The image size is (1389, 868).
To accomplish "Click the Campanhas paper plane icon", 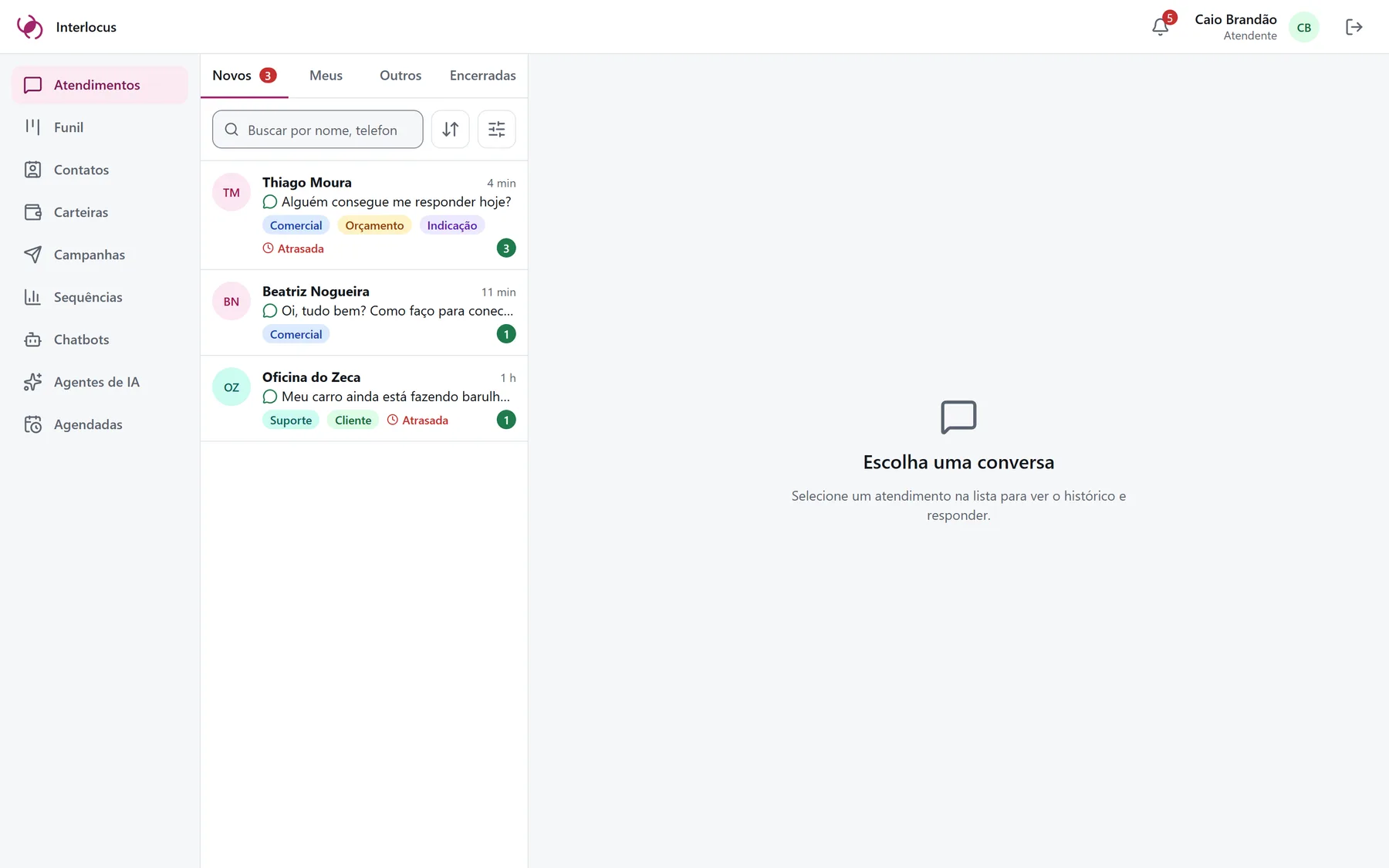I will tap(32, 254).
